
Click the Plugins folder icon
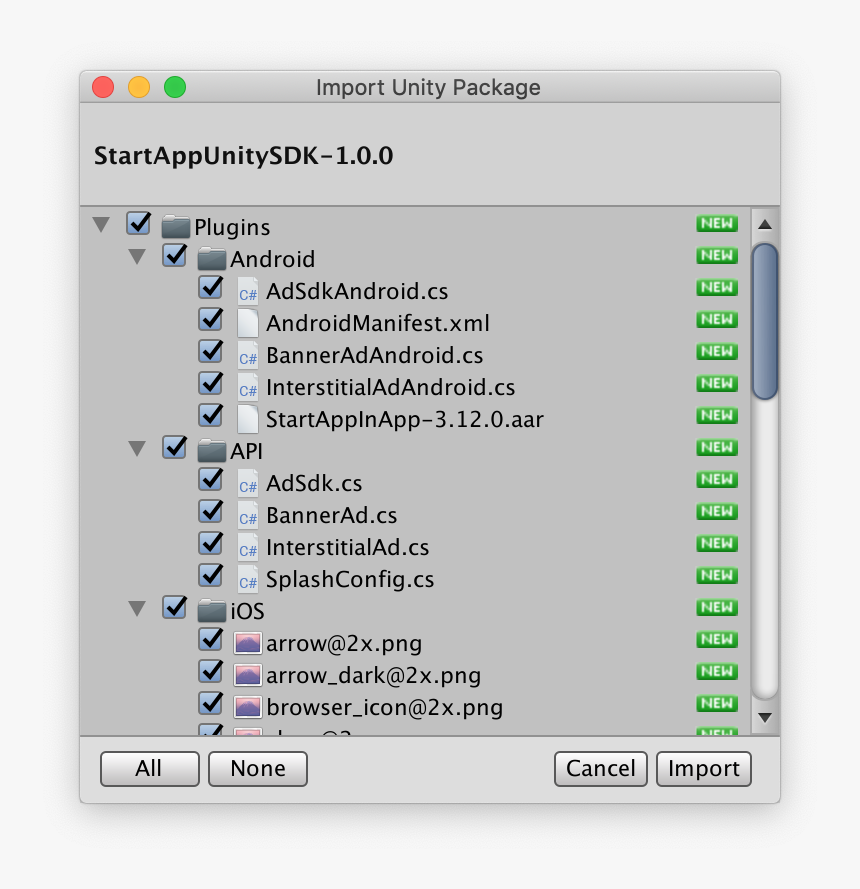click(176, 227)
